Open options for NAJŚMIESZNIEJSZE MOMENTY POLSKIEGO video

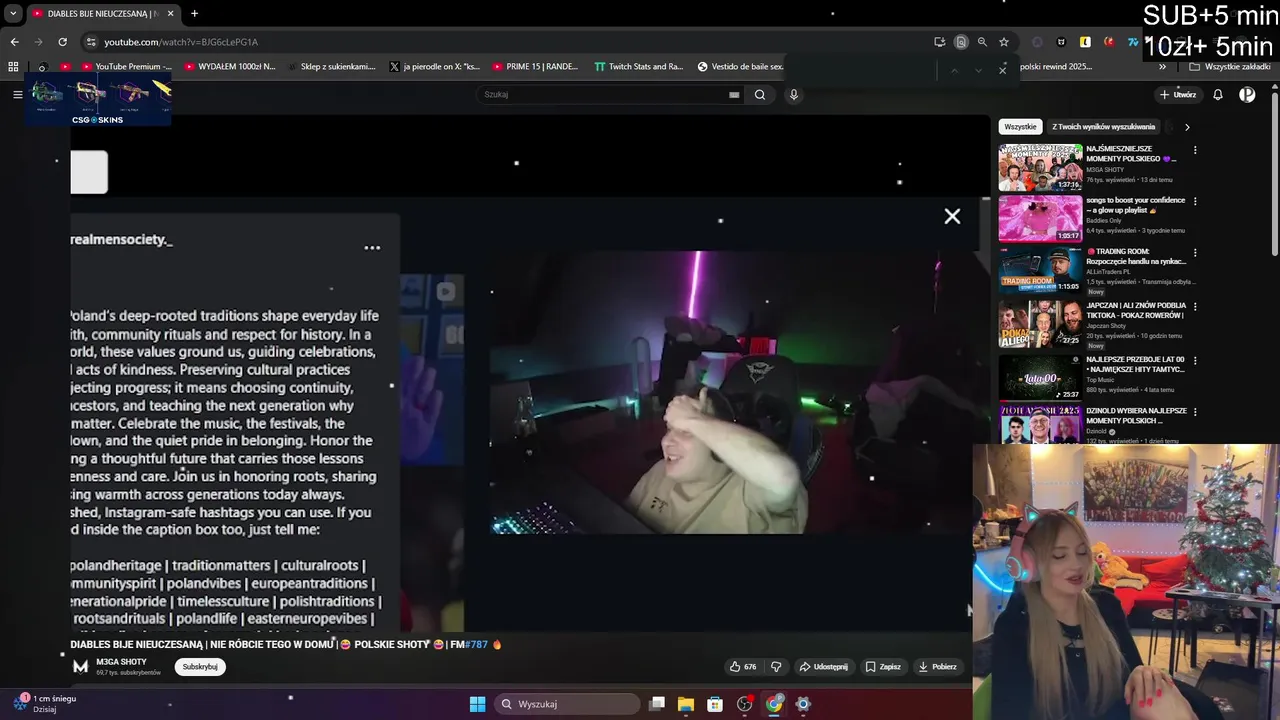[x=1195, y=151]
